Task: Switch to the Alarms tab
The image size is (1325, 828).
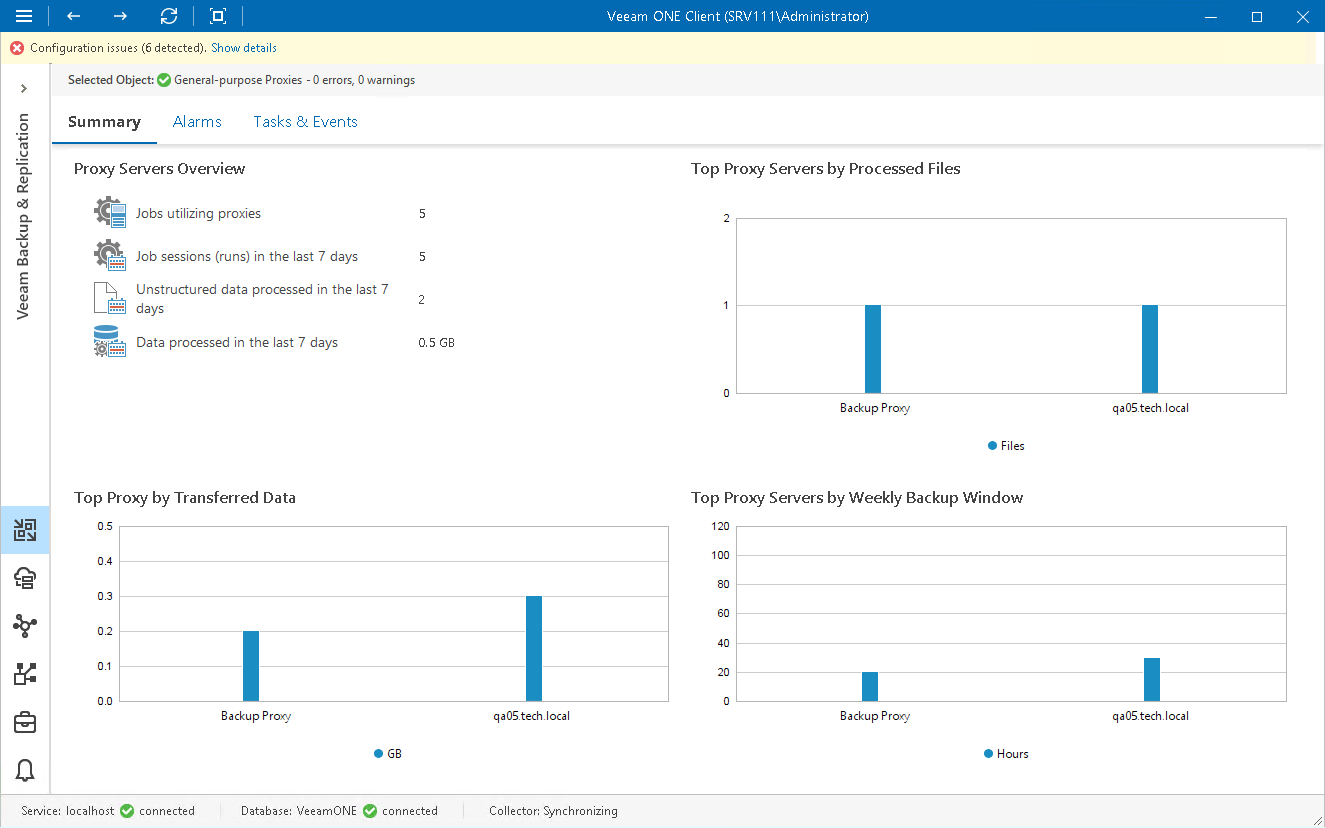Action: click(x=197, y=121)
